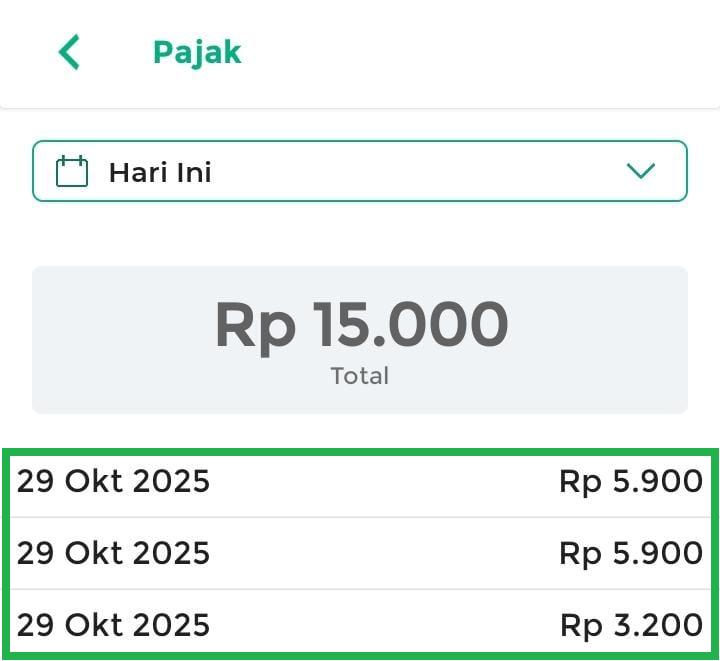Viewport: 720px width, 661px height.
Task: Select the second 29 Okt 2025 date
Action: tap(114, 553)
